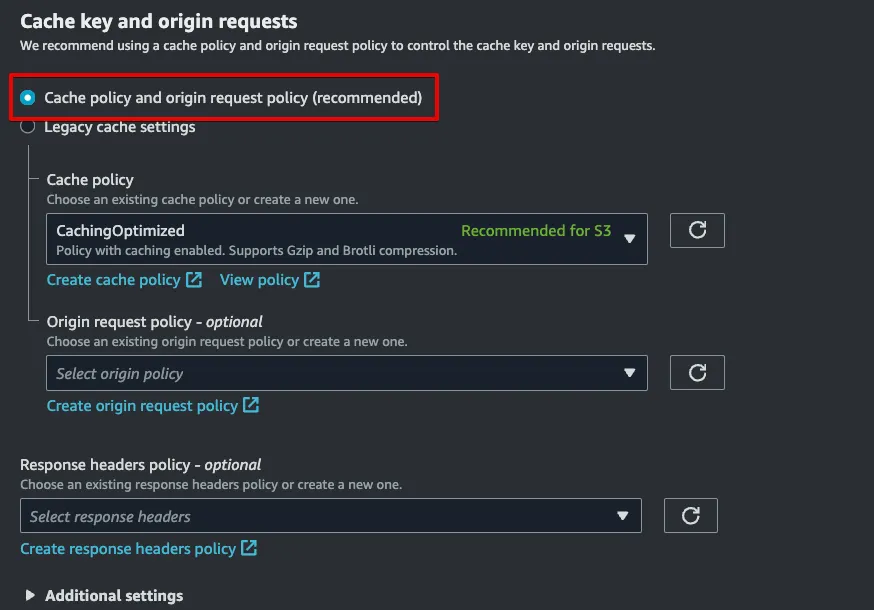Click external icon beside Create response headers policy
The width and height of the screenshot is (874, 610).
tap(249, 549)
